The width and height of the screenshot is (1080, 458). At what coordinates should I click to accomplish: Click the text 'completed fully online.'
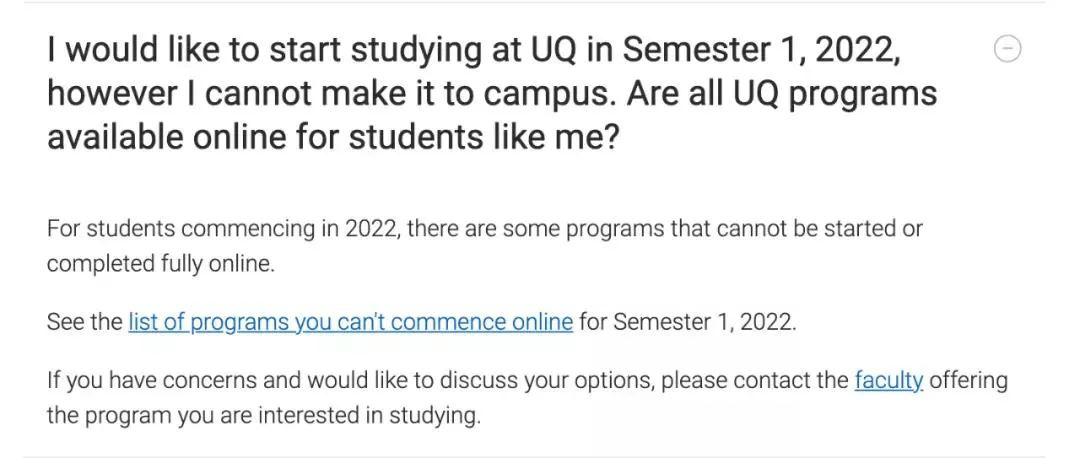160,264
